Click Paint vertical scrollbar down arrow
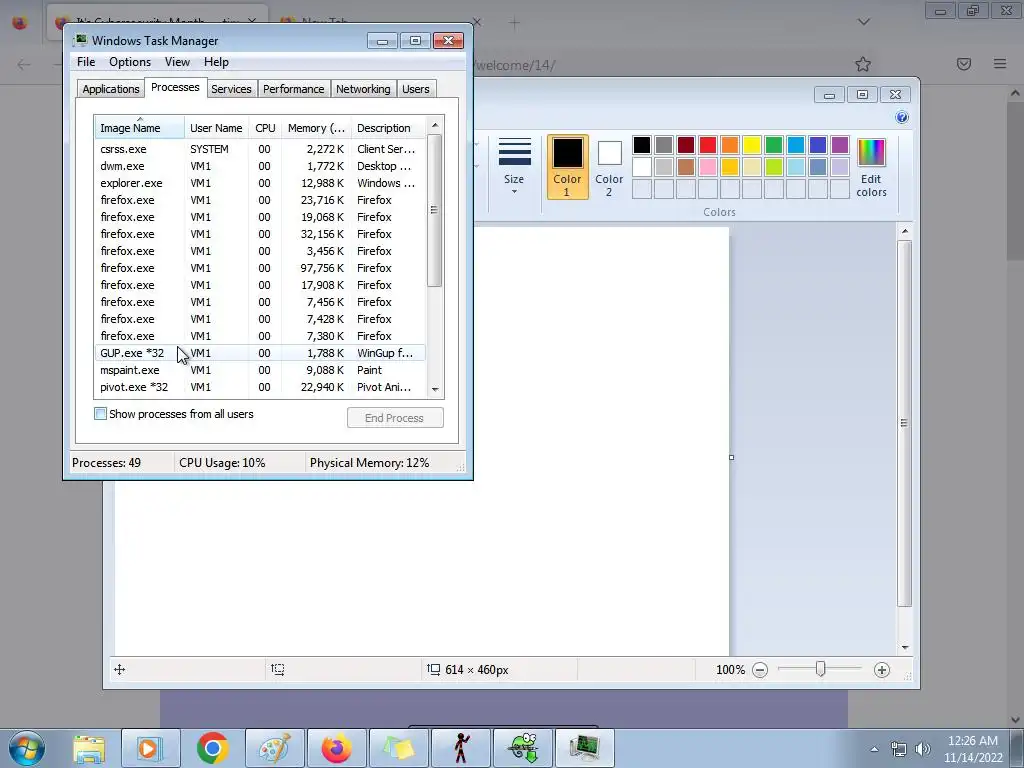Image resolution: width=1024 pixels, height=768 pixels. [x=905, y=647]
